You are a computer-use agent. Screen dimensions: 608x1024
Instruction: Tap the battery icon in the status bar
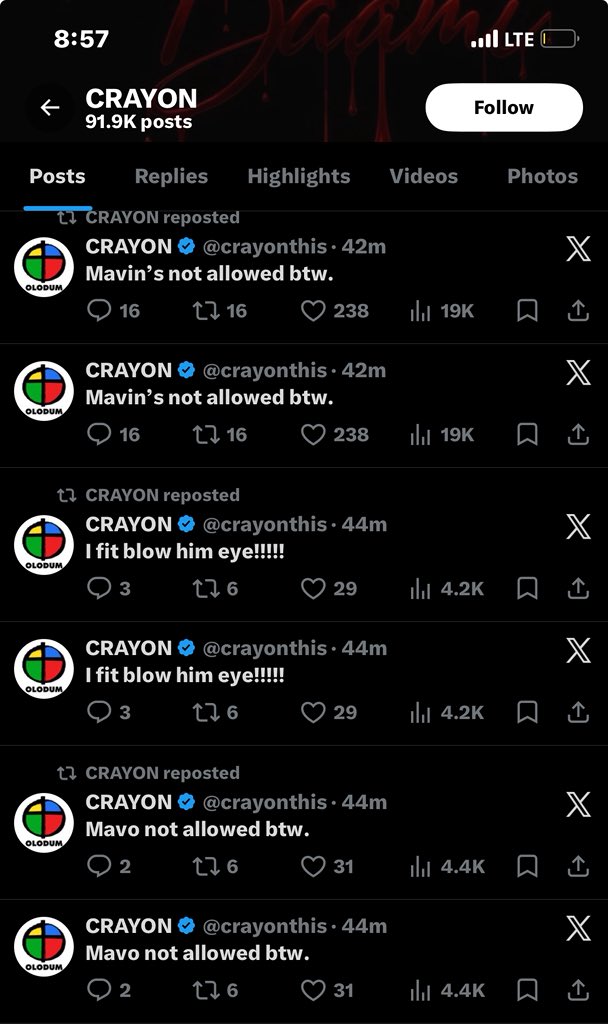[x=559, y=40]
